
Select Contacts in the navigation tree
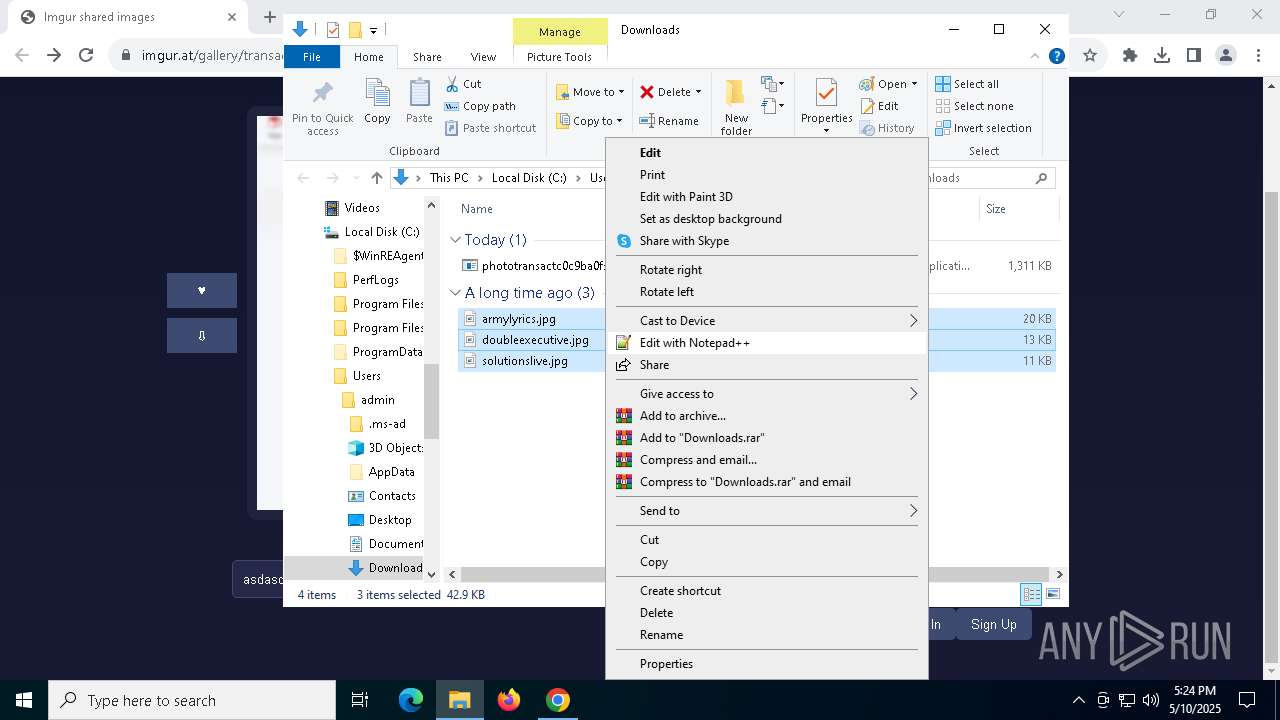[x=391, y=496]
